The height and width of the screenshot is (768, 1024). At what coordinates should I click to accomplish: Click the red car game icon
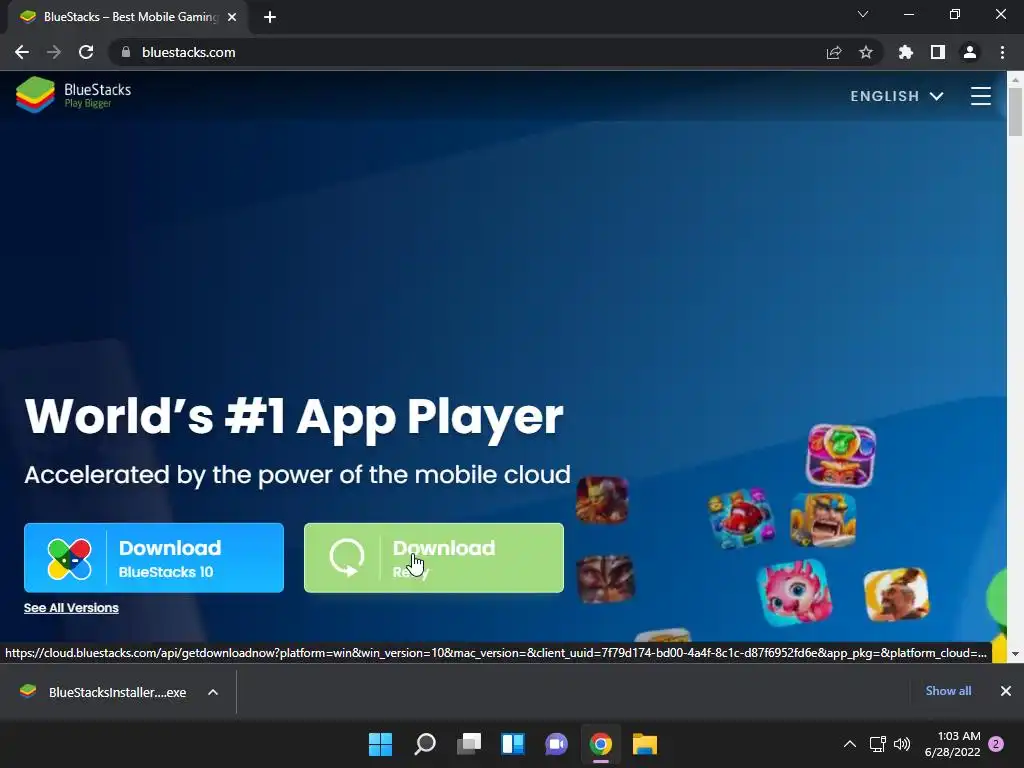click(x=741, y=519)
